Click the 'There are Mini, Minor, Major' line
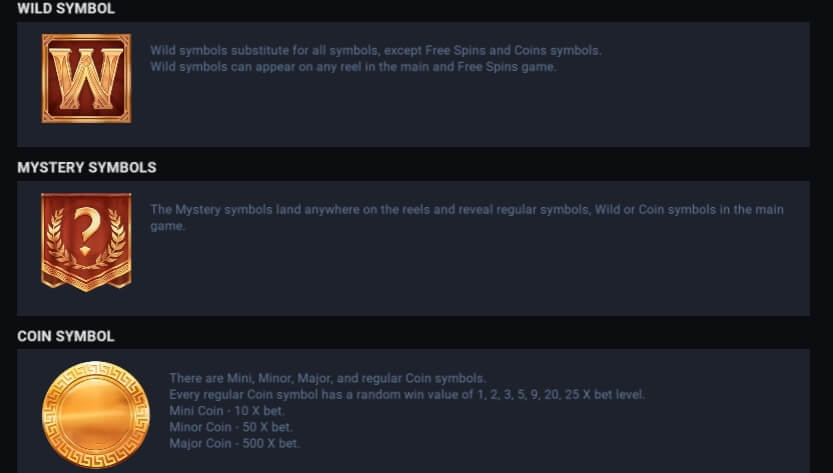The width and height of the screenshot is (833, 473). [x=327, y=378]
